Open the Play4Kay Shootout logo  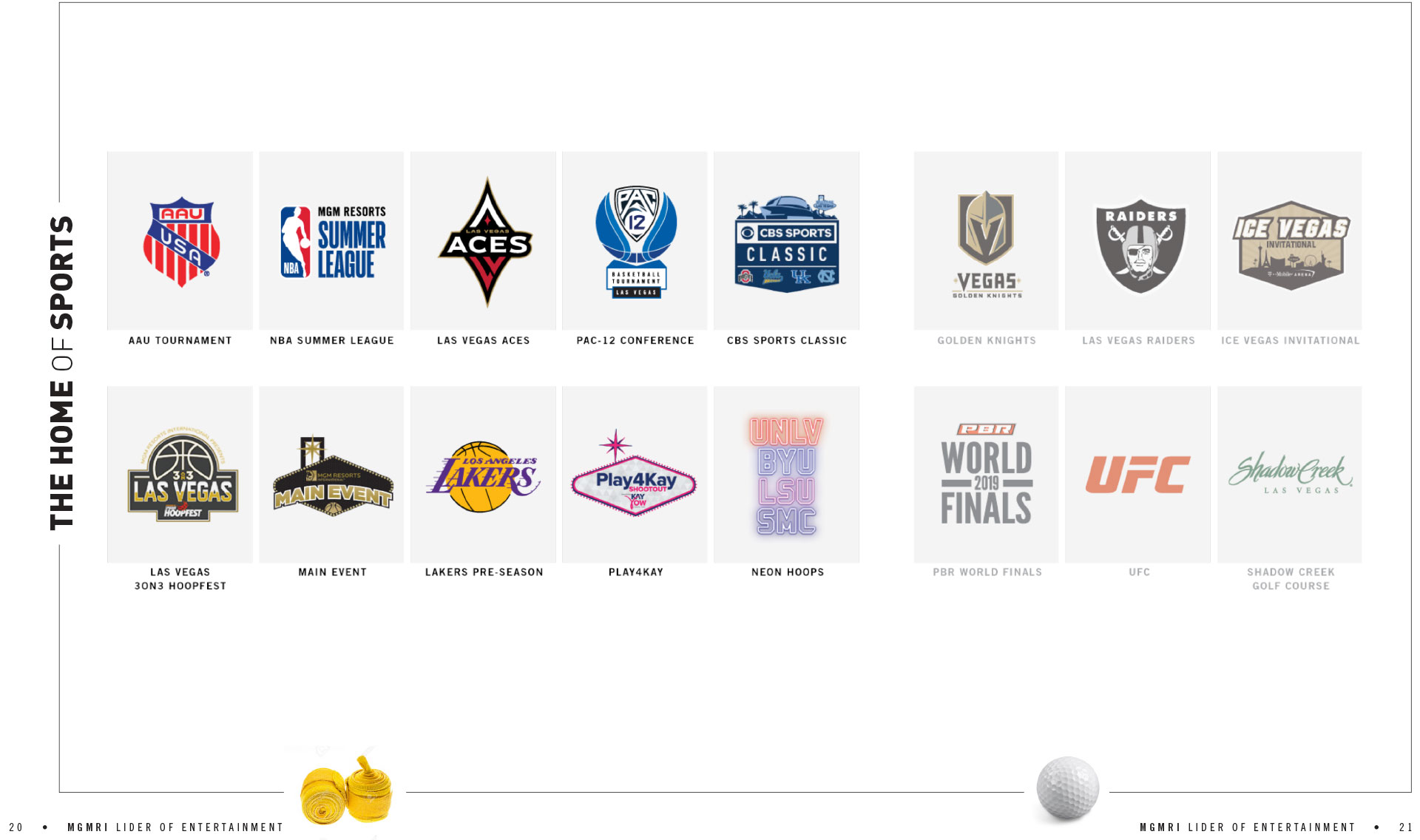(x=634, y=473)
